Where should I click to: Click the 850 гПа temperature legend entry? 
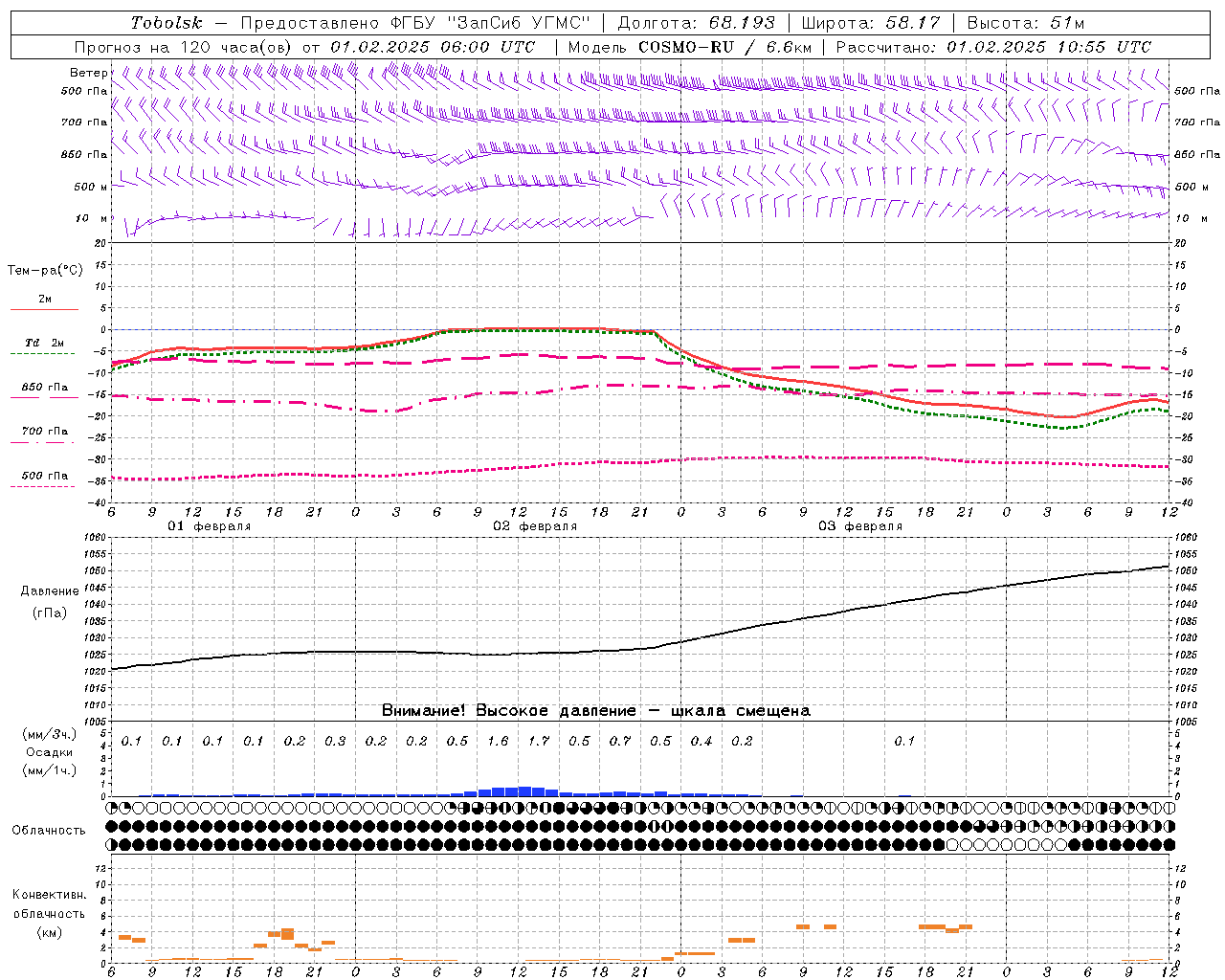45,388
